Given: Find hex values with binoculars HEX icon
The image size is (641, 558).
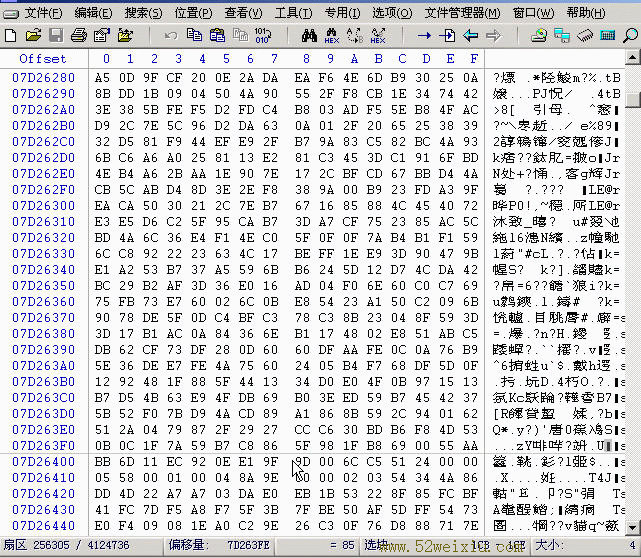Looking at the screenshot, I should point(332,36).
